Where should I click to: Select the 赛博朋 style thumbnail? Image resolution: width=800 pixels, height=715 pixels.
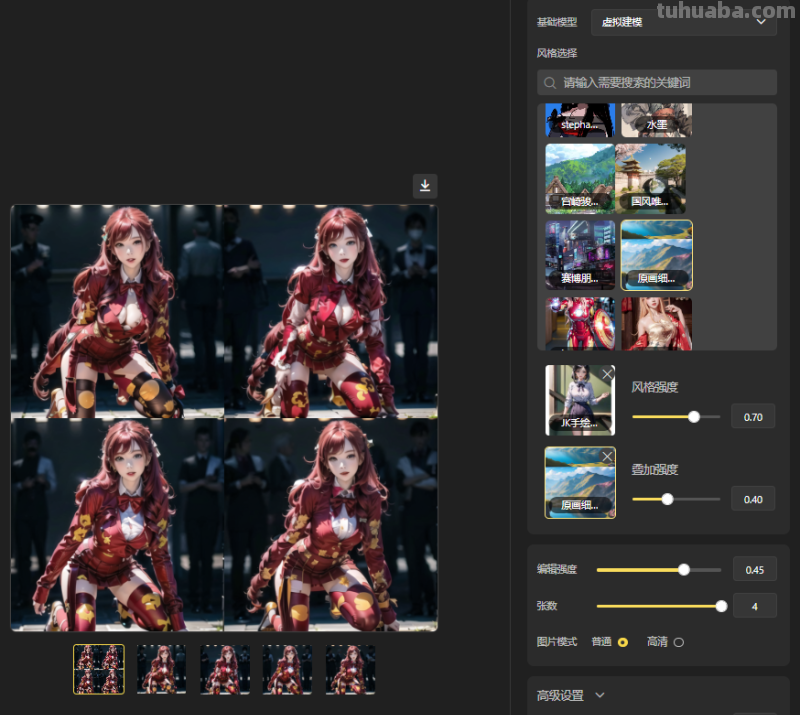[580, 255]
